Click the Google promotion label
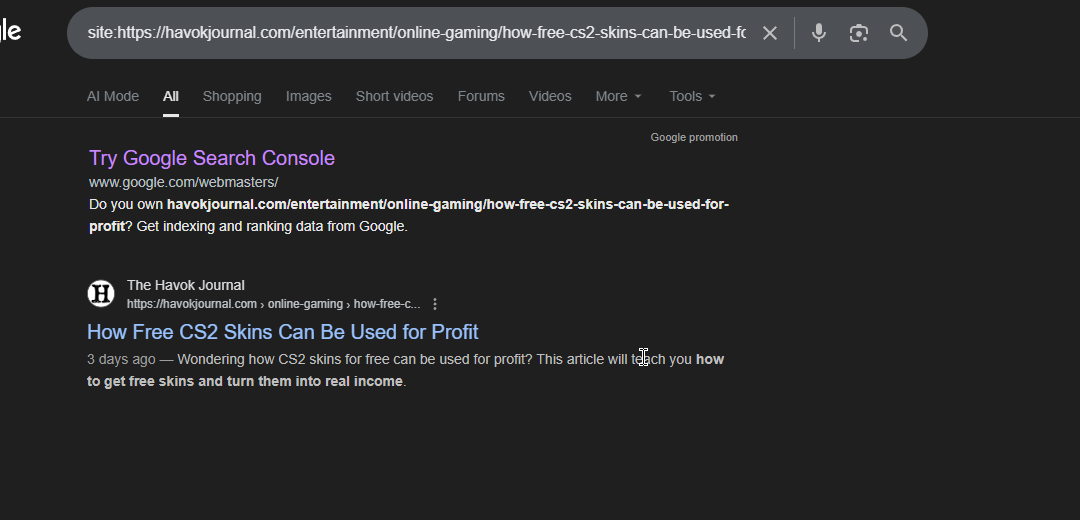Screen dimensions: 1080x520 point(694,137)
